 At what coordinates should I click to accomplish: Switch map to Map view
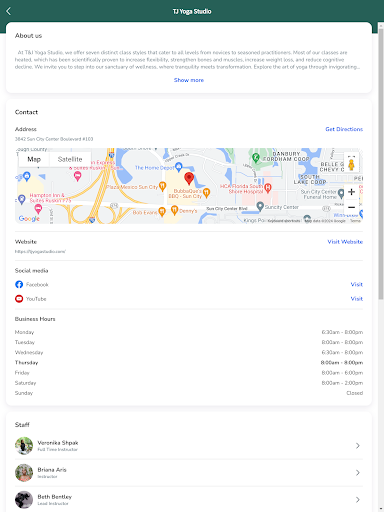coord(34,159)
